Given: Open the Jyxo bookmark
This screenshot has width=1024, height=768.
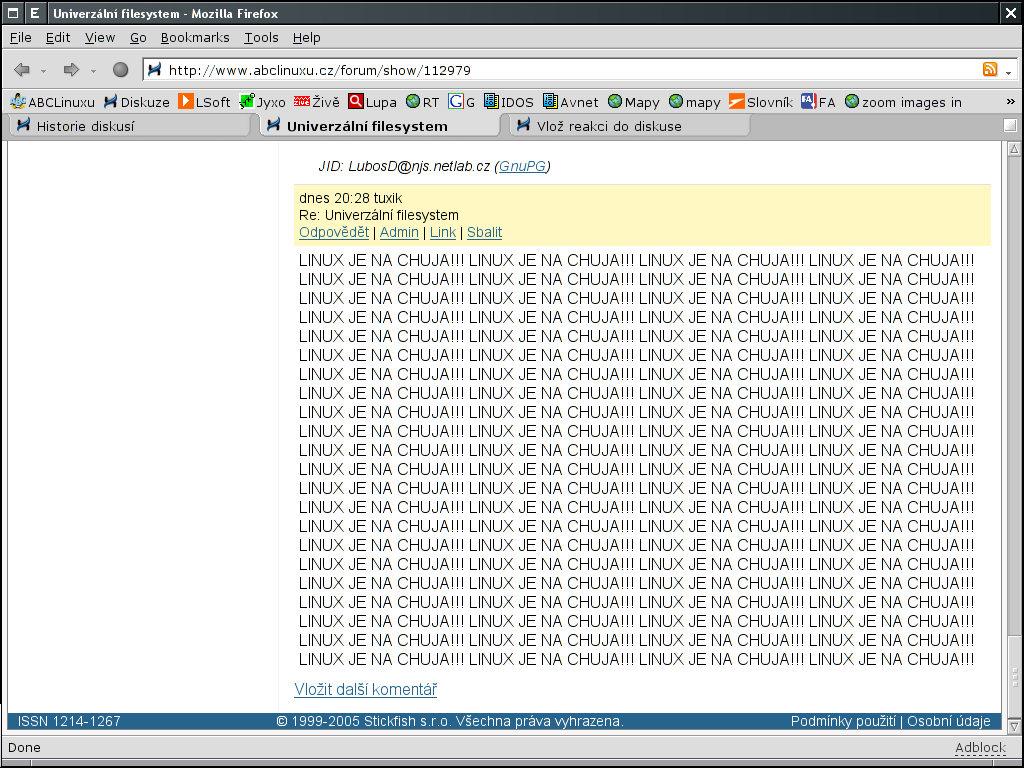Looking at the screenshot, I should pos(262,102).
